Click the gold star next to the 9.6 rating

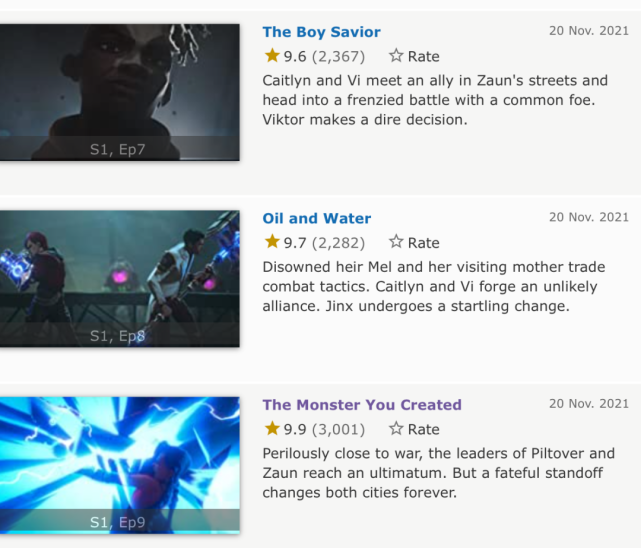(x=272, y=56)
